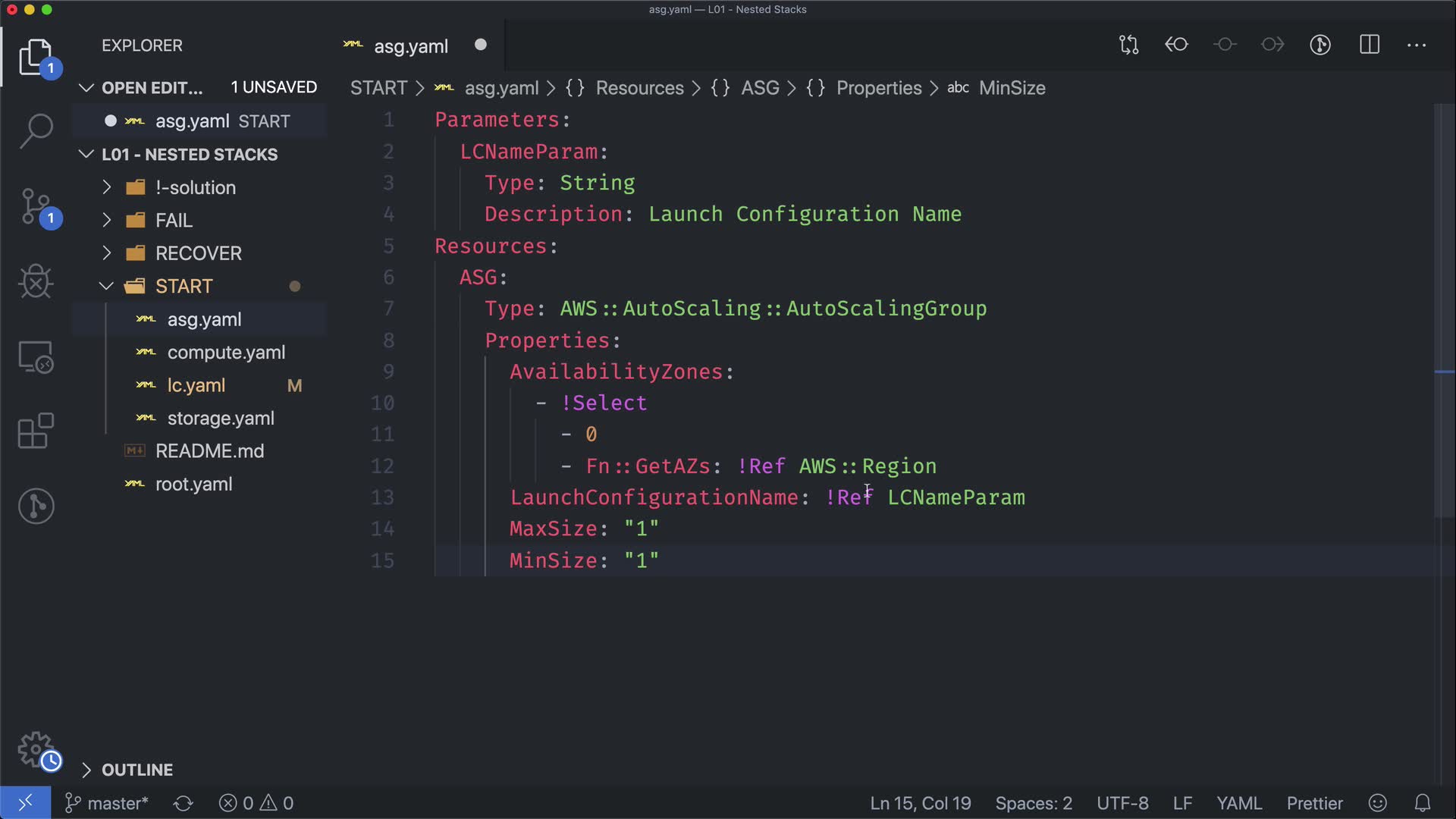
Task: Click the synchronize changes status icon
Action: 184,803
